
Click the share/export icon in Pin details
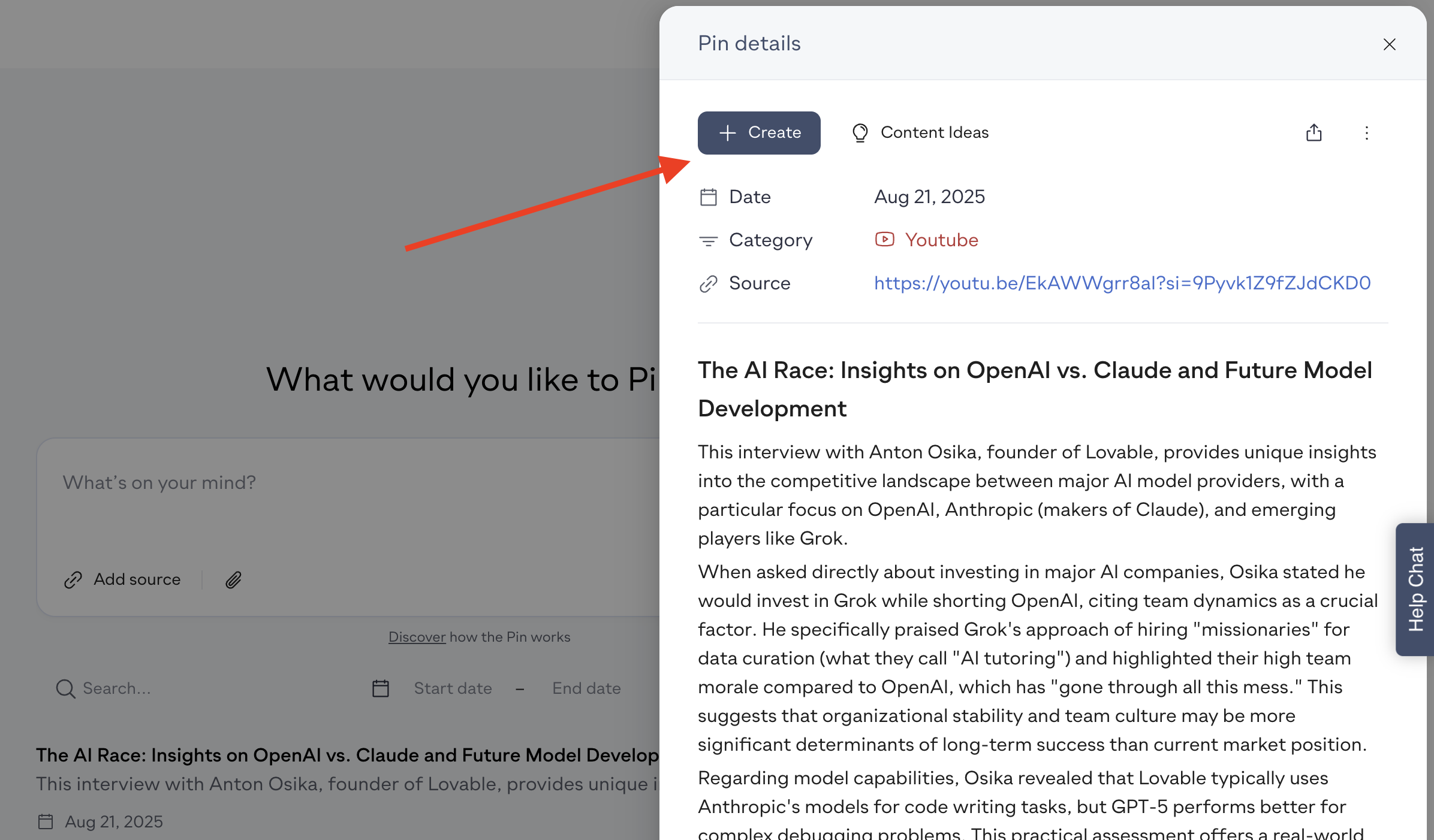[x=1314, y=132]
